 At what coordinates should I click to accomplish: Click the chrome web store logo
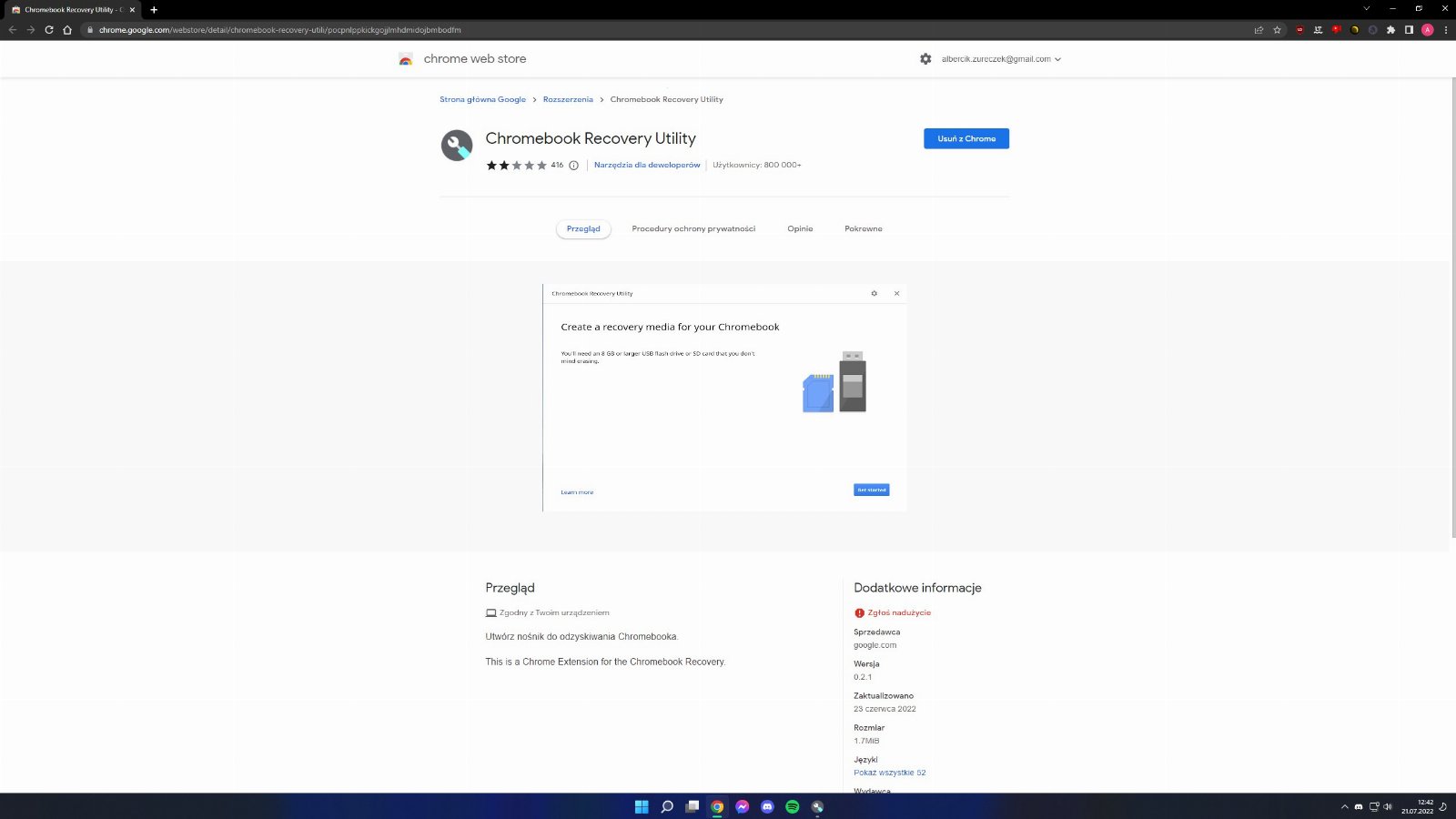[x=406, y=59]
